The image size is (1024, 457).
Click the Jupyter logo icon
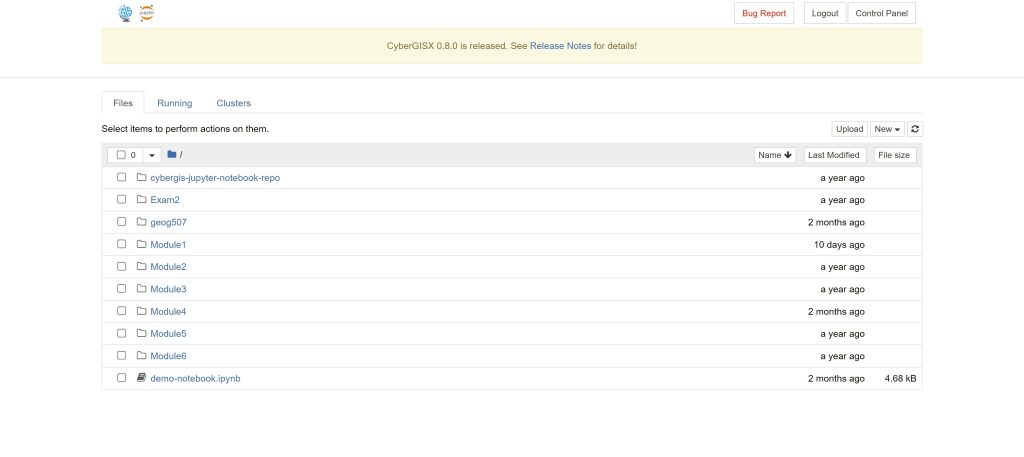(147, 13)
